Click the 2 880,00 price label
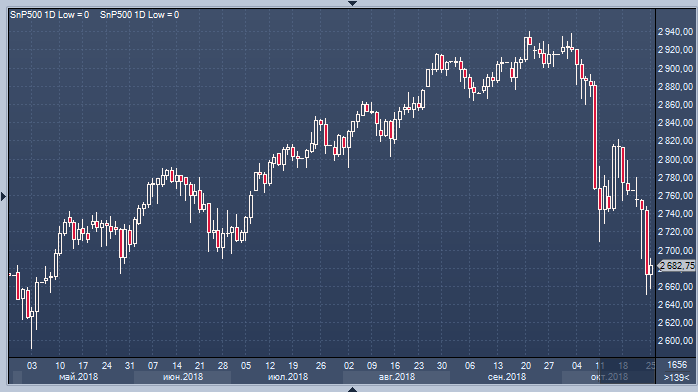698x392 pixels. (675, 86)
